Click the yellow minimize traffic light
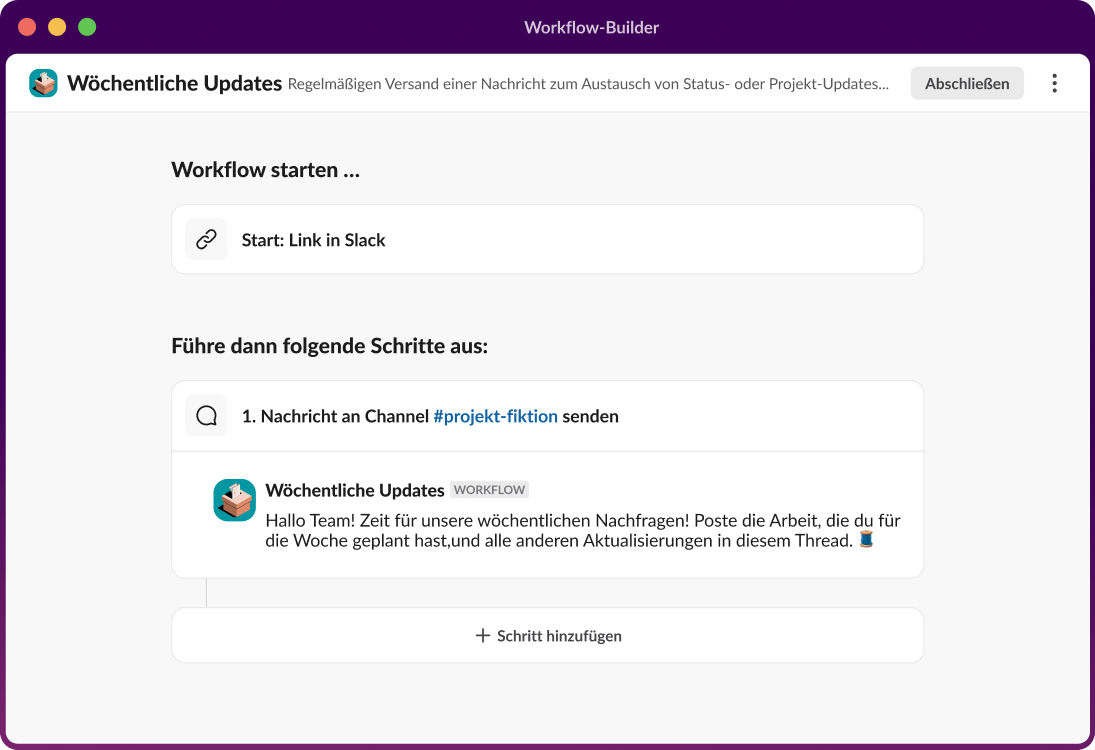The height and width of the screenshot is (750, 1095). (x=55, y=26)
